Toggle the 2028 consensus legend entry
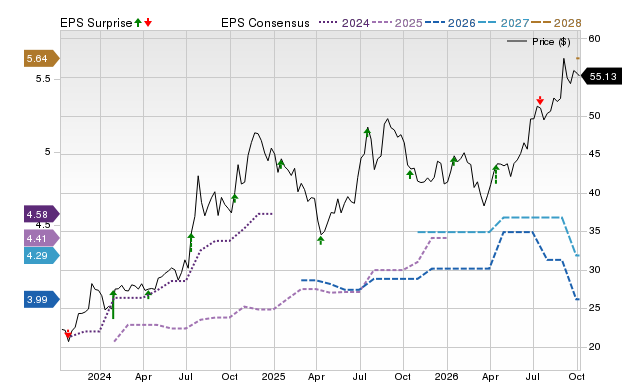Screen dimensions: 640x382 [556, 23]
